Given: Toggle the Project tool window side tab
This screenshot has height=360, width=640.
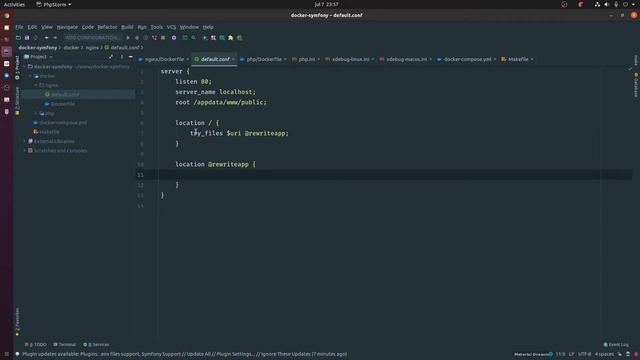Looking at the screenshot, I should tap(17, 67).
